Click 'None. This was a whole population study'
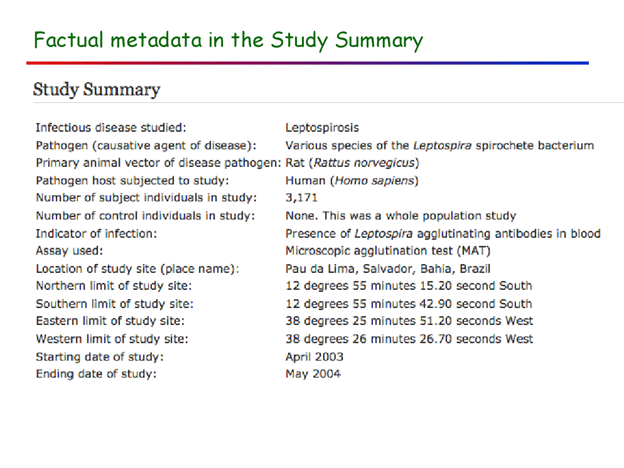This screenshot has height=468, width=624. [400, 215]
